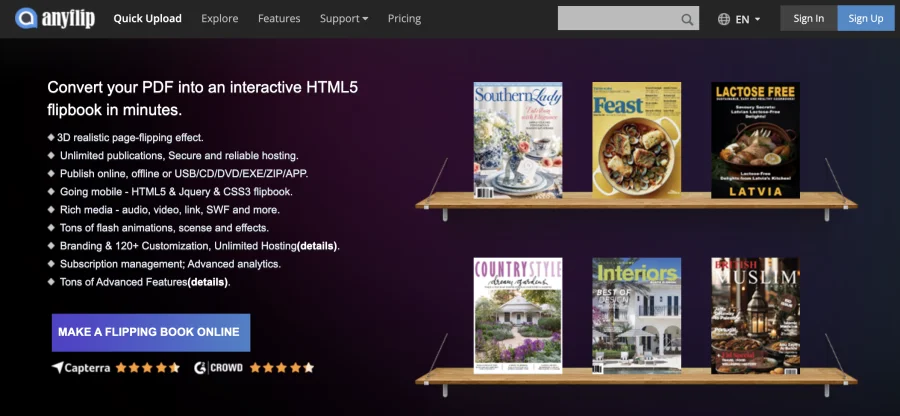Click "Subscription management" feature line
900x416 pixels.
point(170,265)
